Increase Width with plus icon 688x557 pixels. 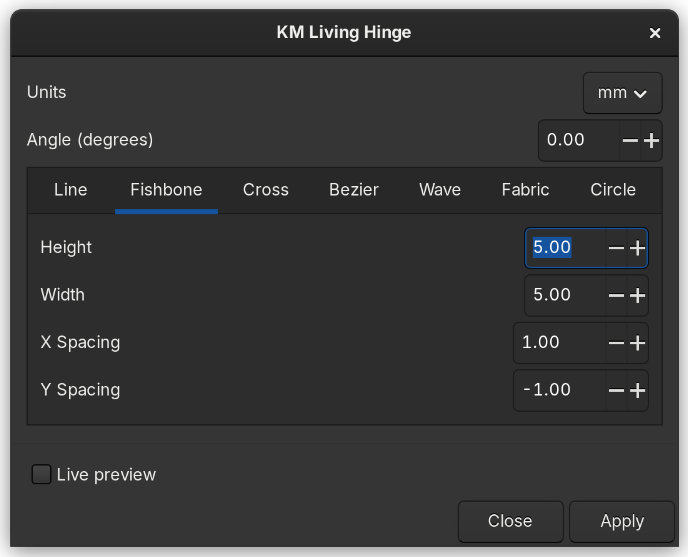click(x=637, y=296)
